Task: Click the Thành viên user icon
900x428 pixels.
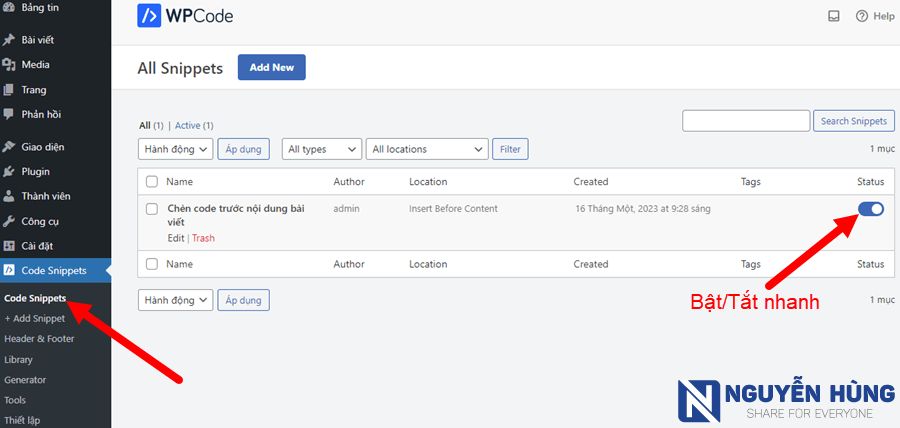Action: [9, 196]
